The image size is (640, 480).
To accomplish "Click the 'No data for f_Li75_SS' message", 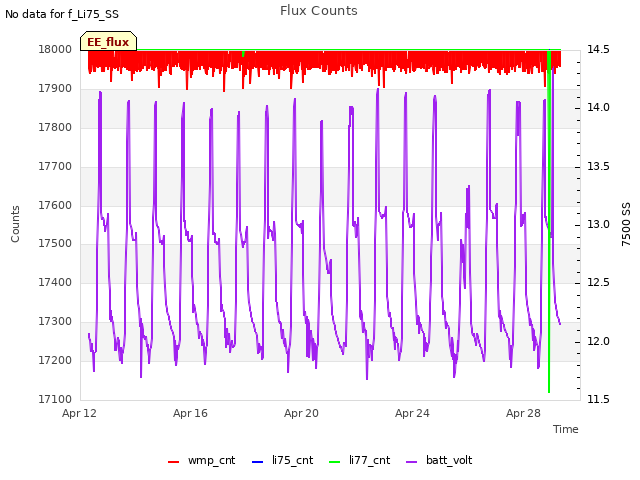I will (x=62, y=14).
